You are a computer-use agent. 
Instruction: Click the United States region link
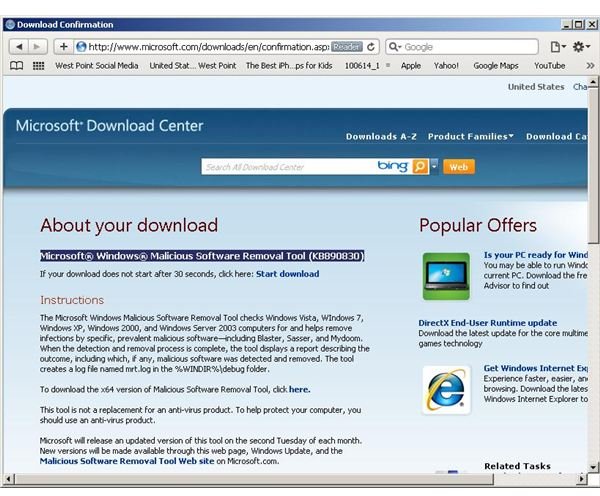[x=536, y=87]
